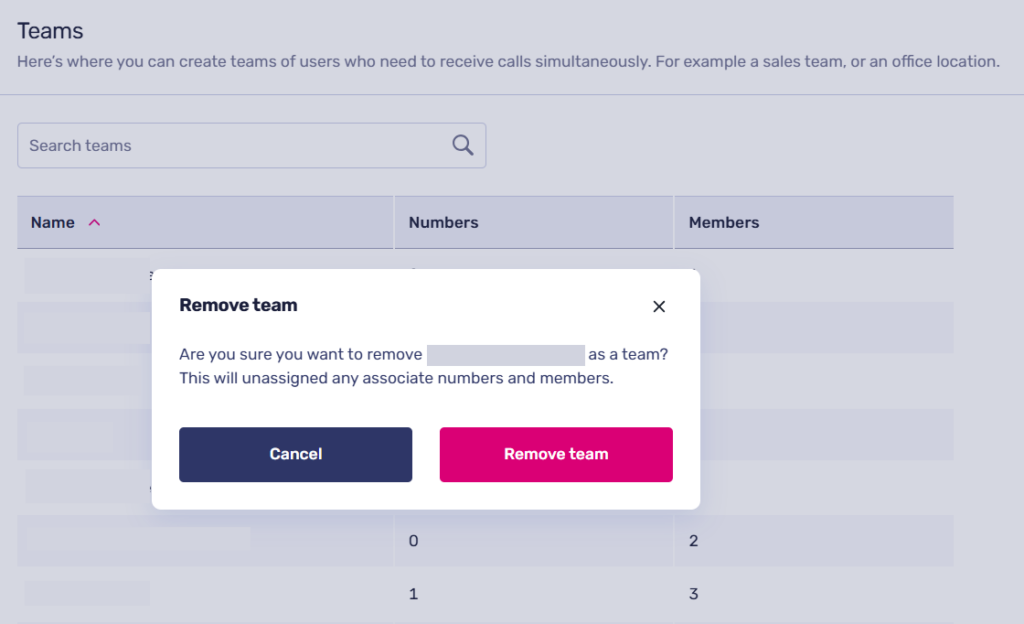Click the redacted team name in dialog

[505, 355]
